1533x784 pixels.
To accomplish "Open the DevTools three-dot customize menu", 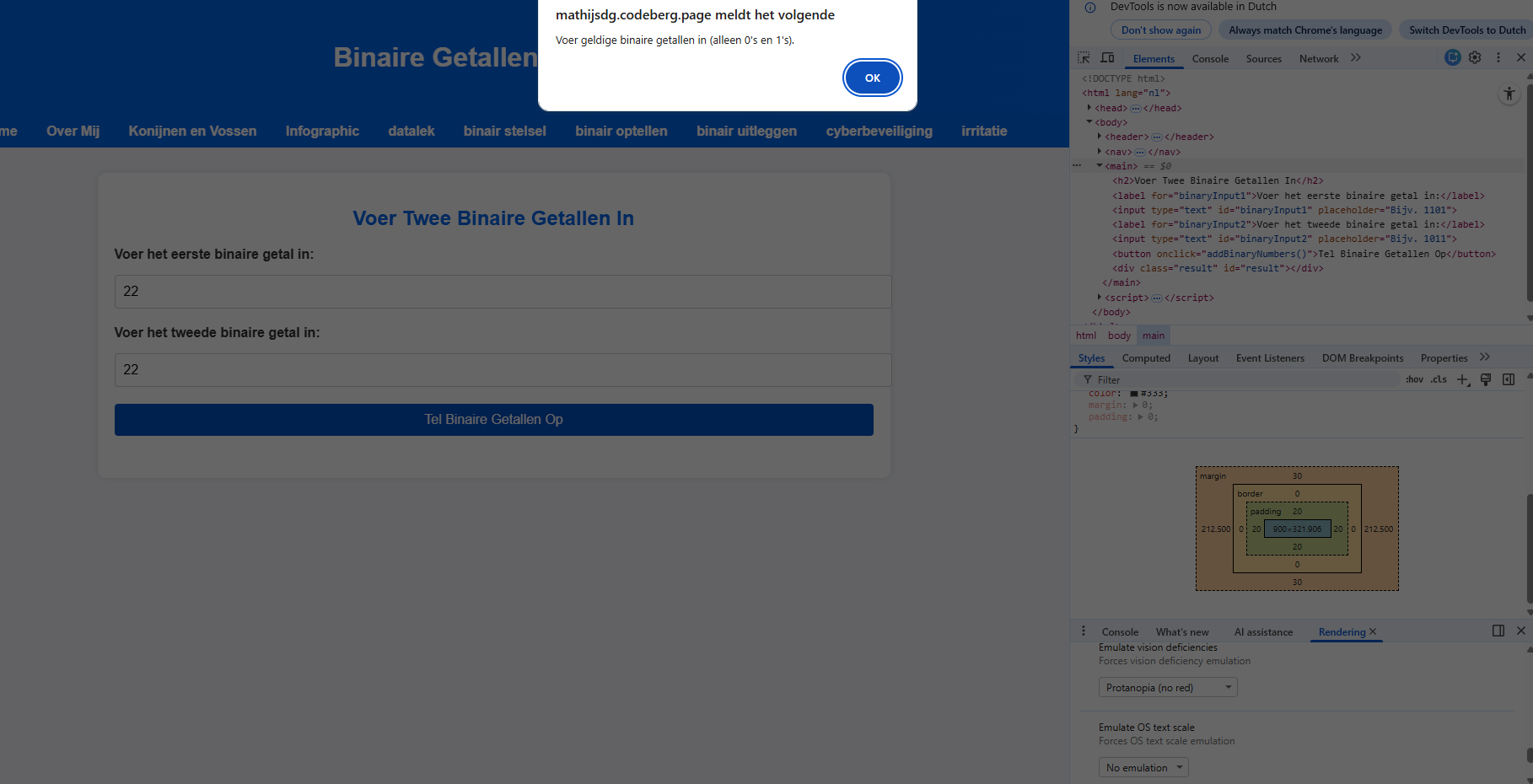I will tap(1498, 57).
